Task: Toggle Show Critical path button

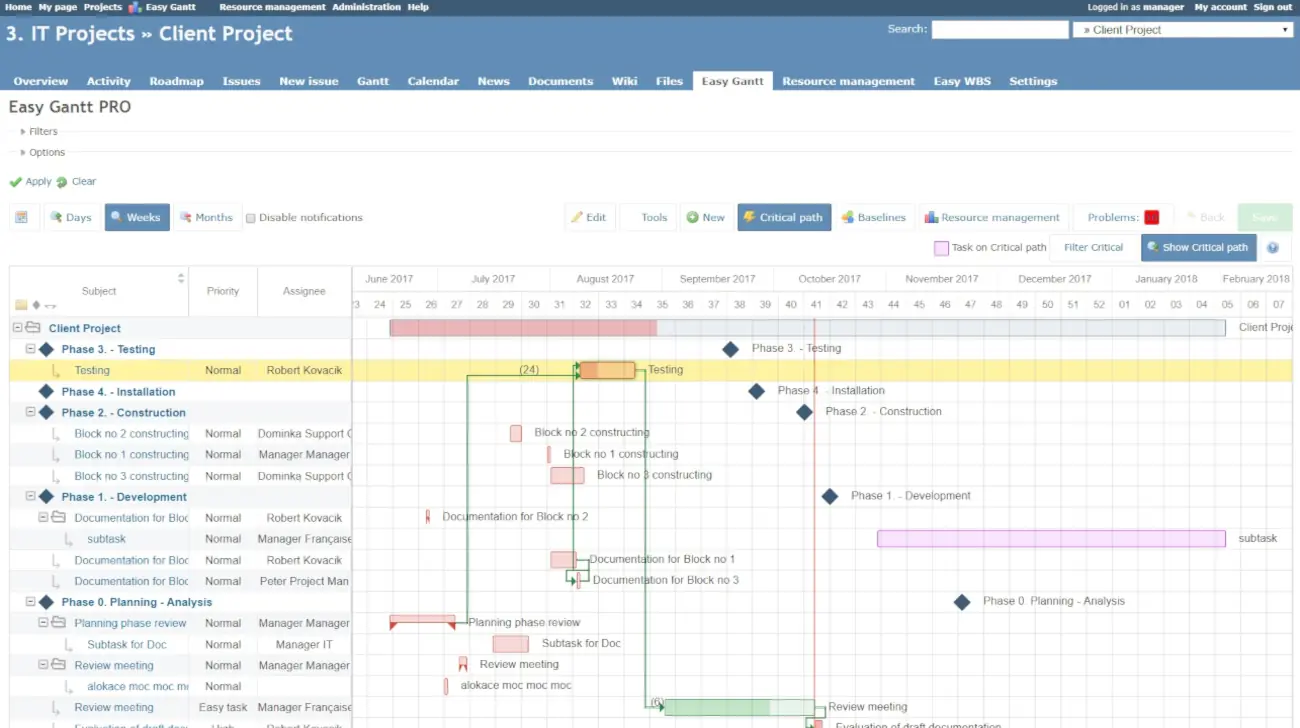Action: [1198, 248]
